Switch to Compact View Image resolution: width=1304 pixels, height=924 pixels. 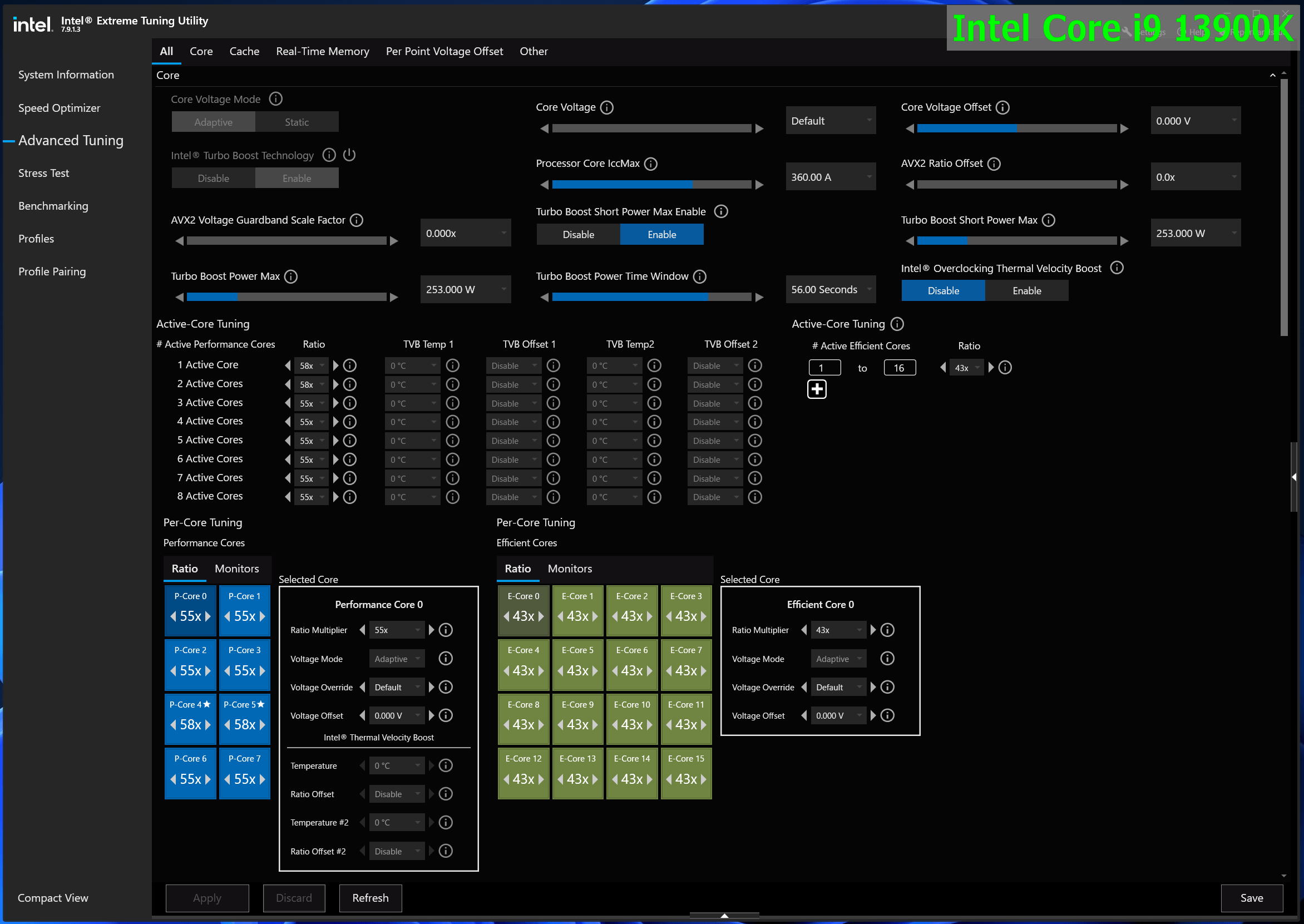point(53,898)
